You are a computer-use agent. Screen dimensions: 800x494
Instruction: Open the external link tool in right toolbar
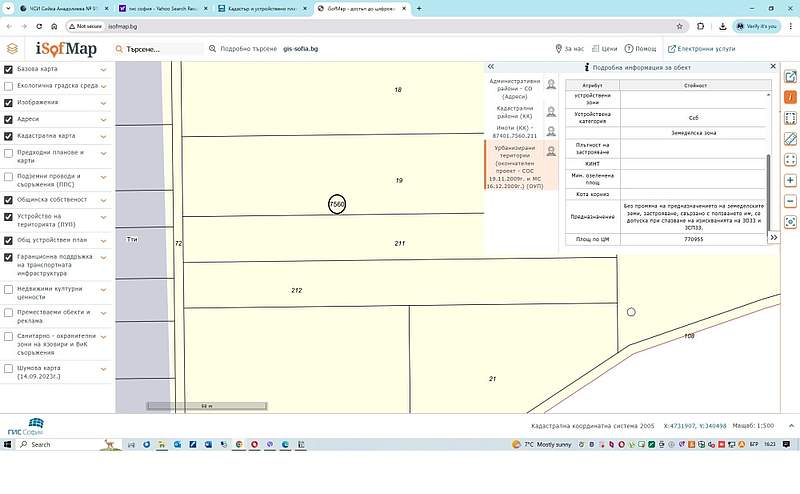pos(790,77)
